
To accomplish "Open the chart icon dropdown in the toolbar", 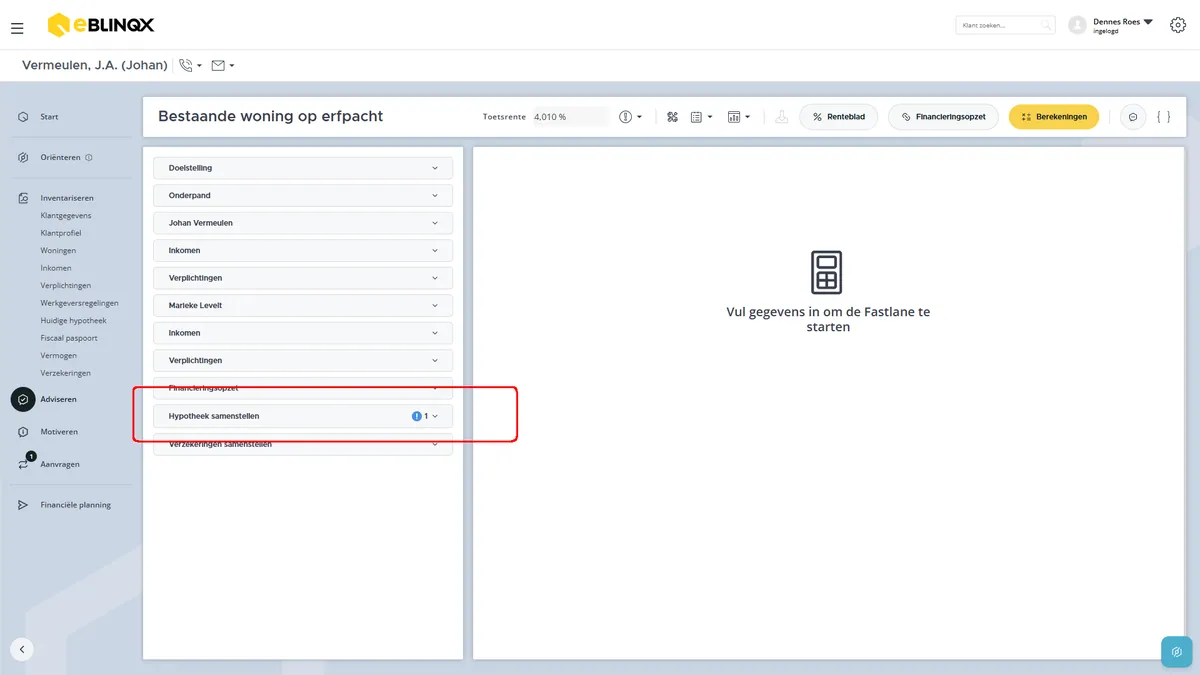I will point(739,117).
